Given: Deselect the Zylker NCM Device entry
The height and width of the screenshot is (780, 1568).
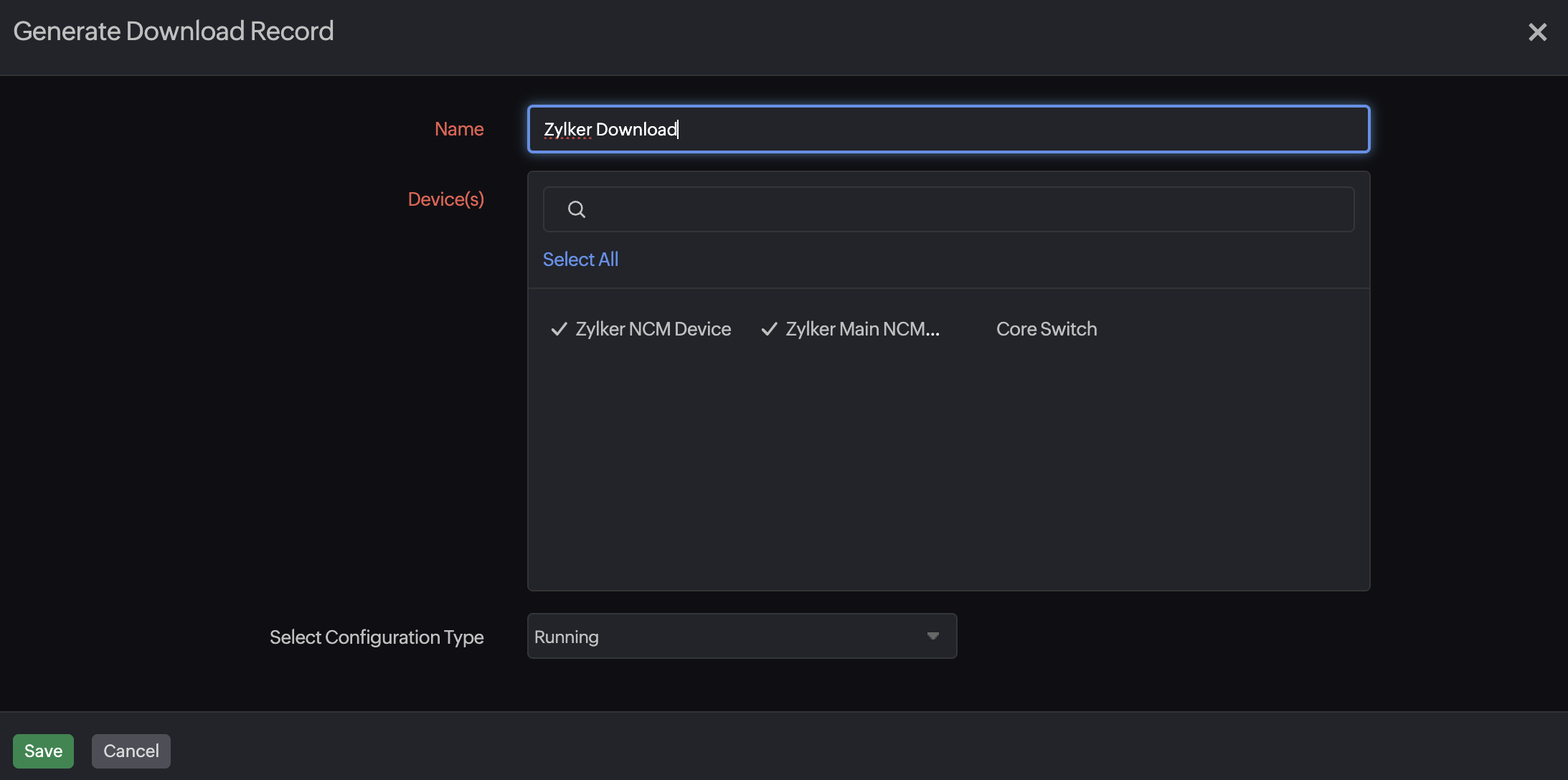Looking at the screenshot, I should [x=653, y=328].
